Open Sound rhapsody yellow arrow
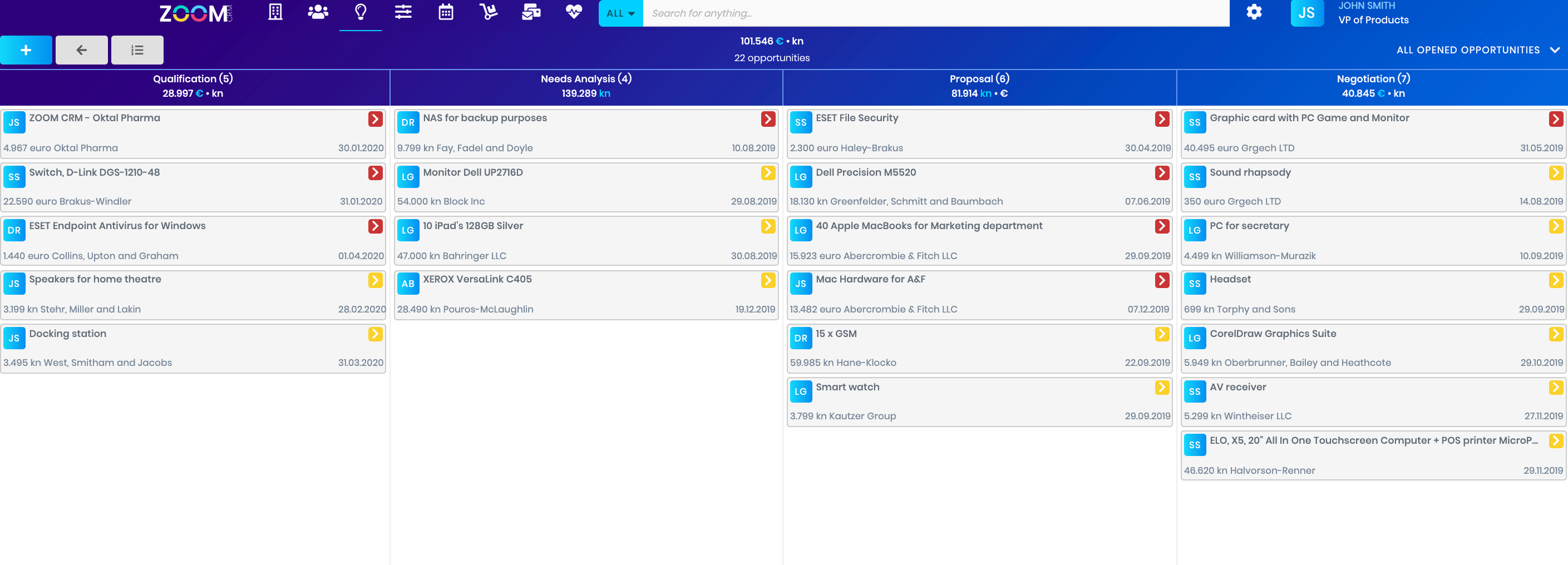Viewport: 1568px width, 565px height. (x=1556, y=173)
